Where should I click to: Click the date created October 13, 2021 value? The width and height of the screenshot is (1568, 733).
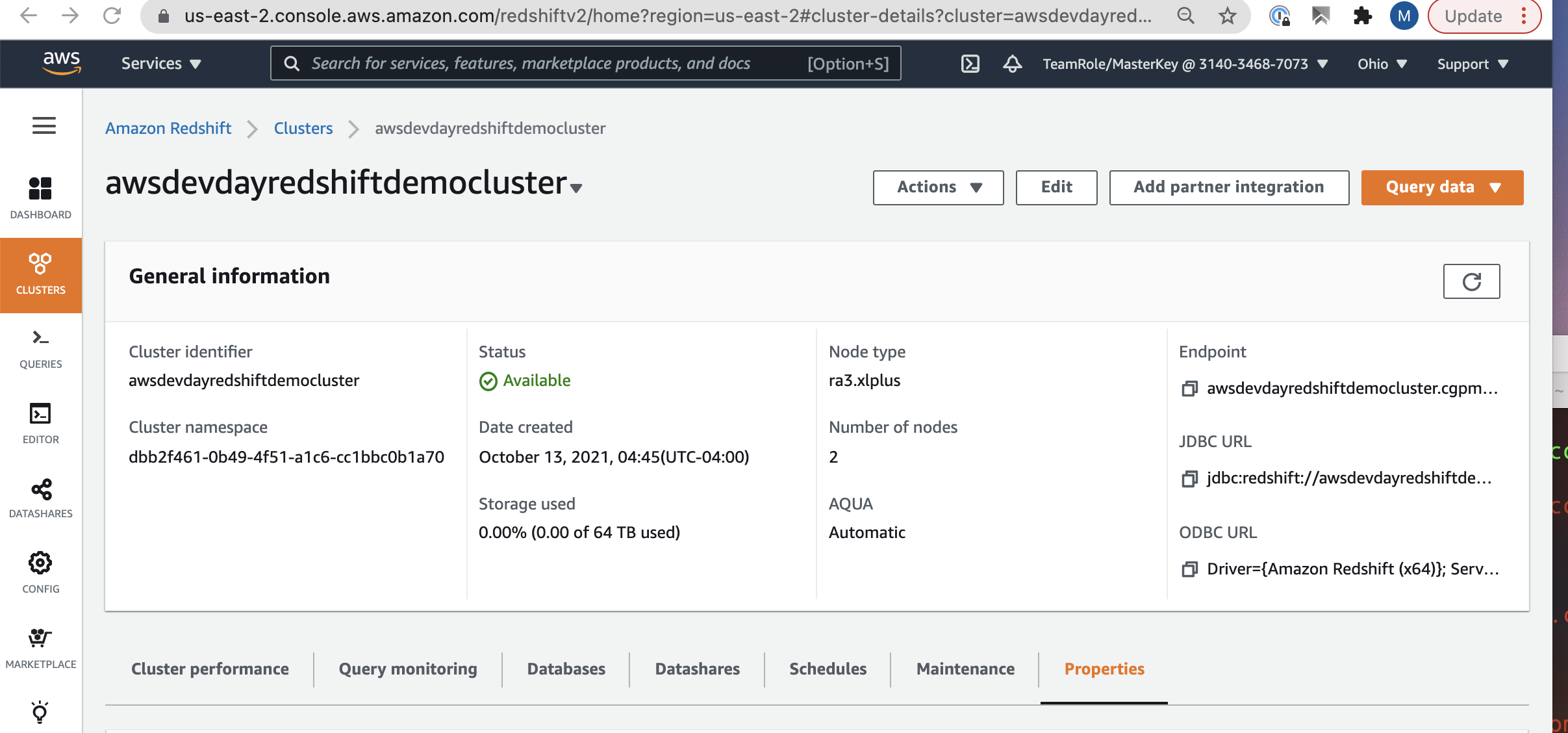click(614, 457)
